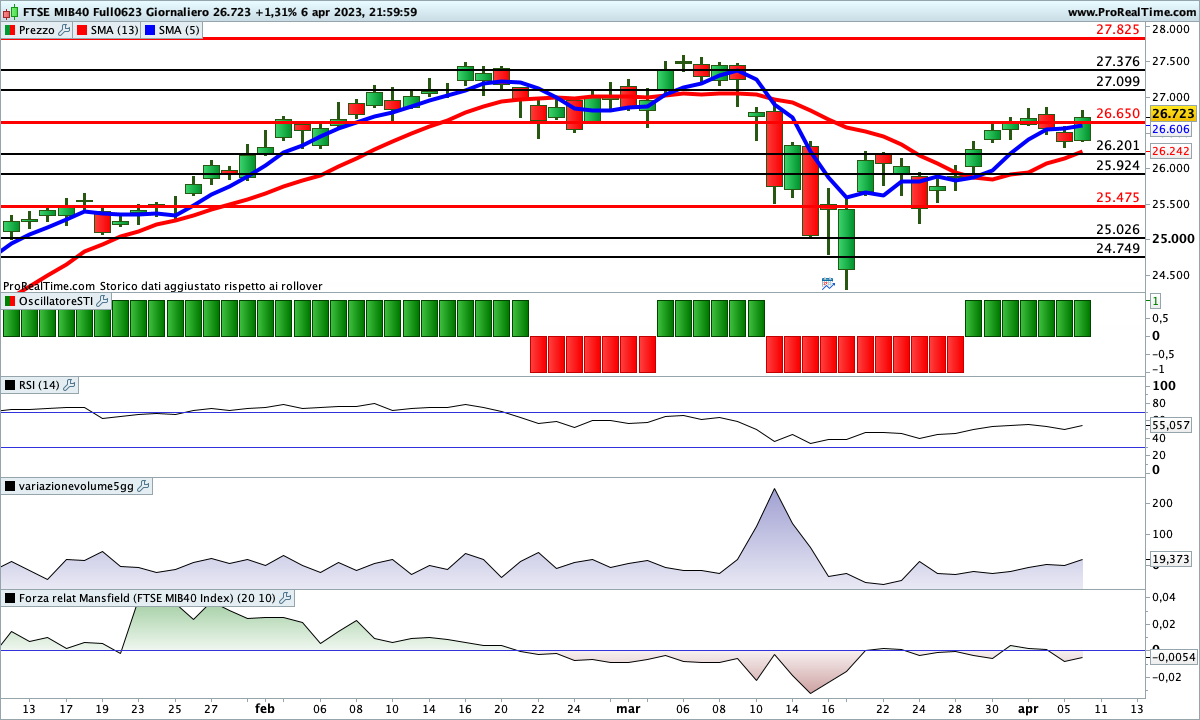Viewport: 1200px width, 720px height.
Task: Select the Prezzo label
Action: pos(37,30)
